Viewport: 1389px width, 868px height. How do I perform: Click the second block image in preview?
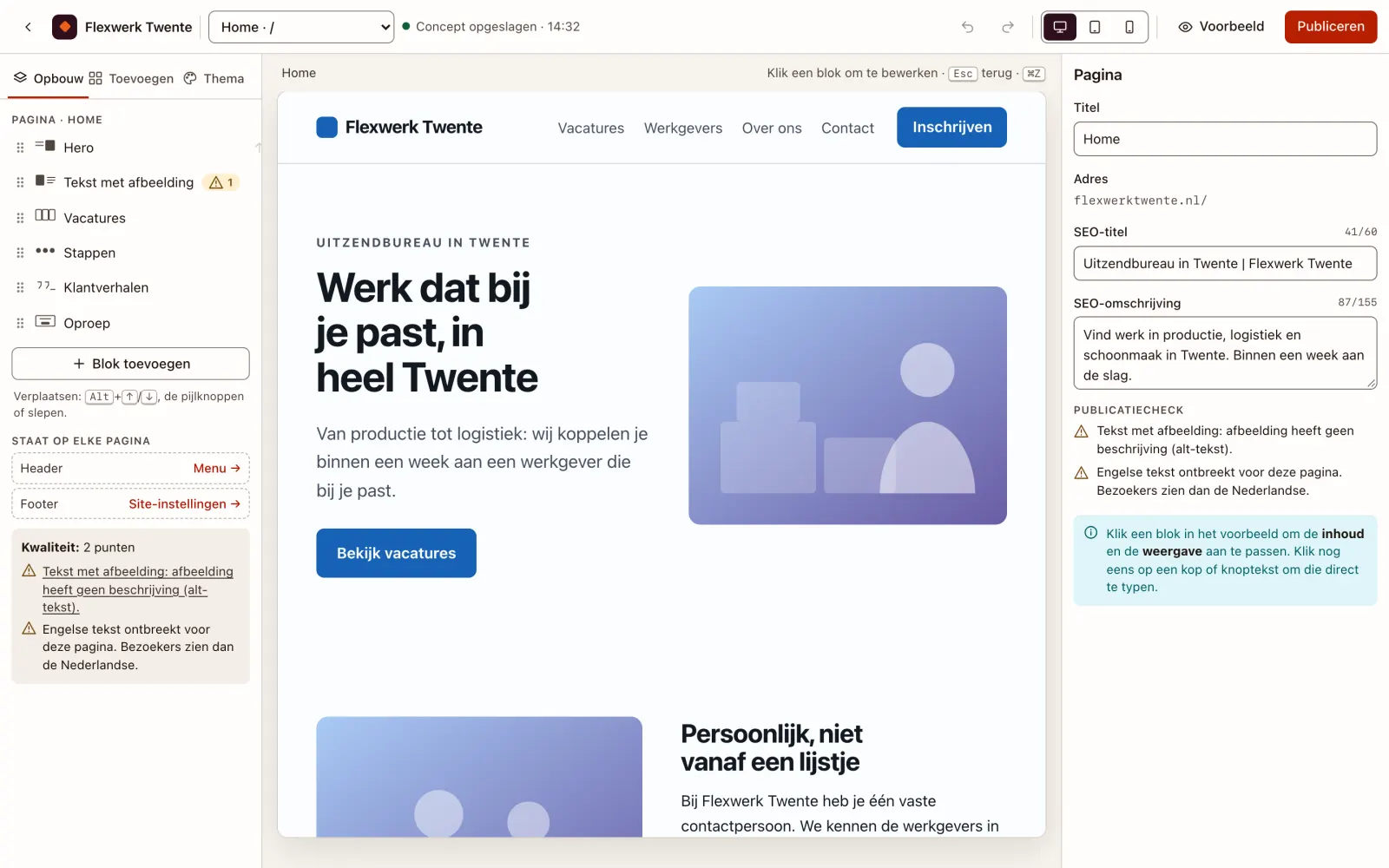pos(479,777)
